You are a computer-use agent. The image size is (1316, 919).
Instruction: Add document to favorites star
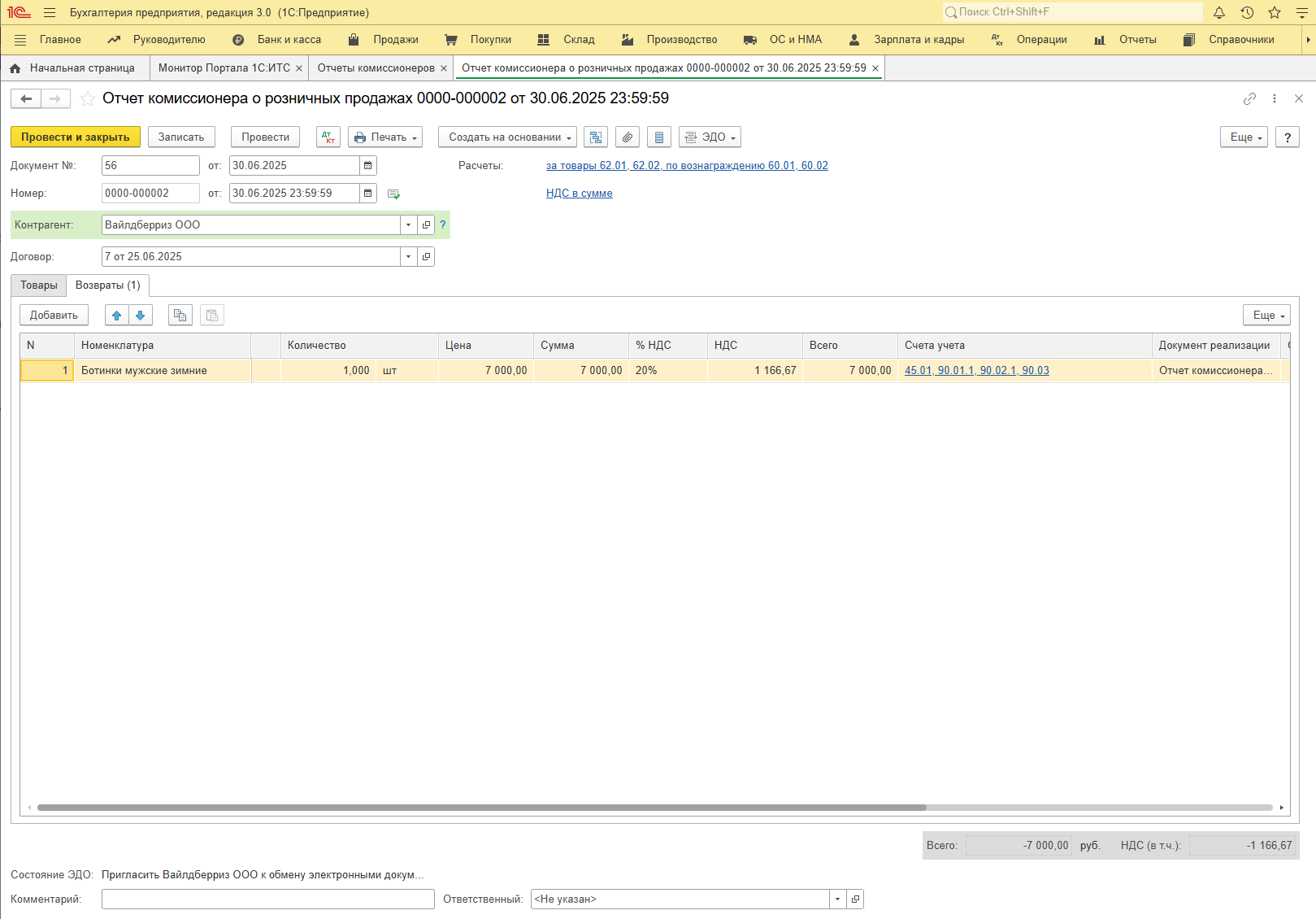click(x=88, y=98)
